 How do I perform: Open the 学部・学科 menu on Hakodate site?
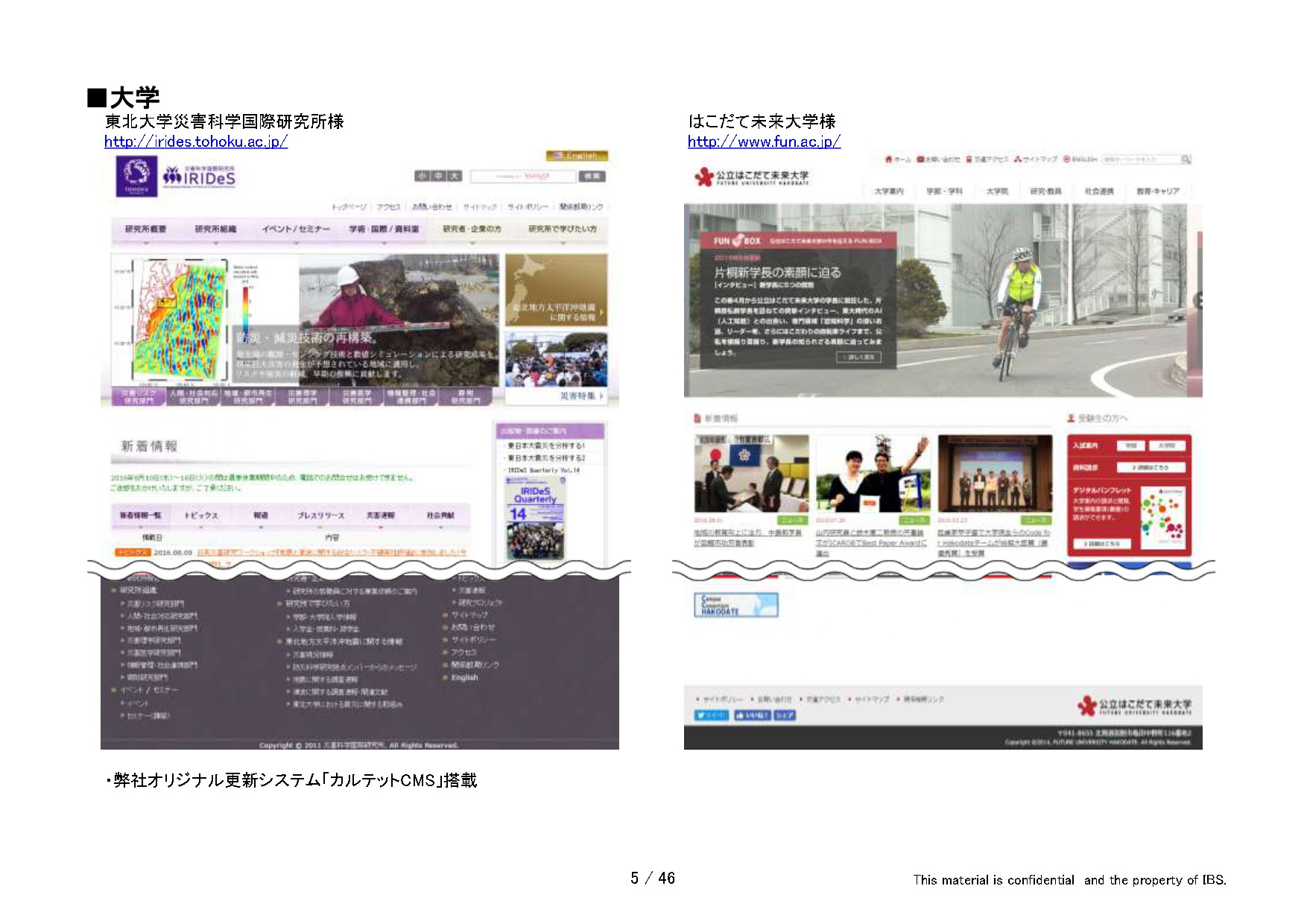click(x=944, y=192)
